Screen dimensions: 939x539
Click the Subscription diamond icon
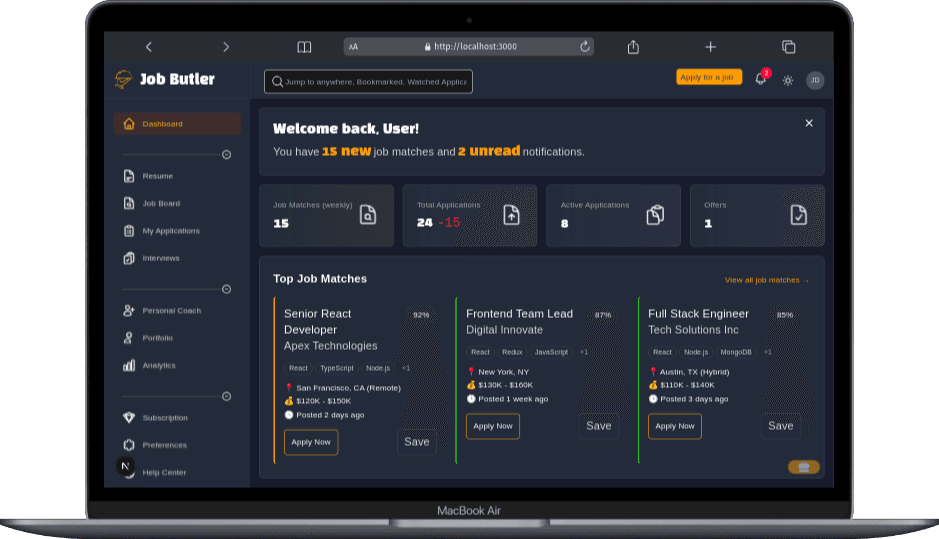tap(129, 417)
